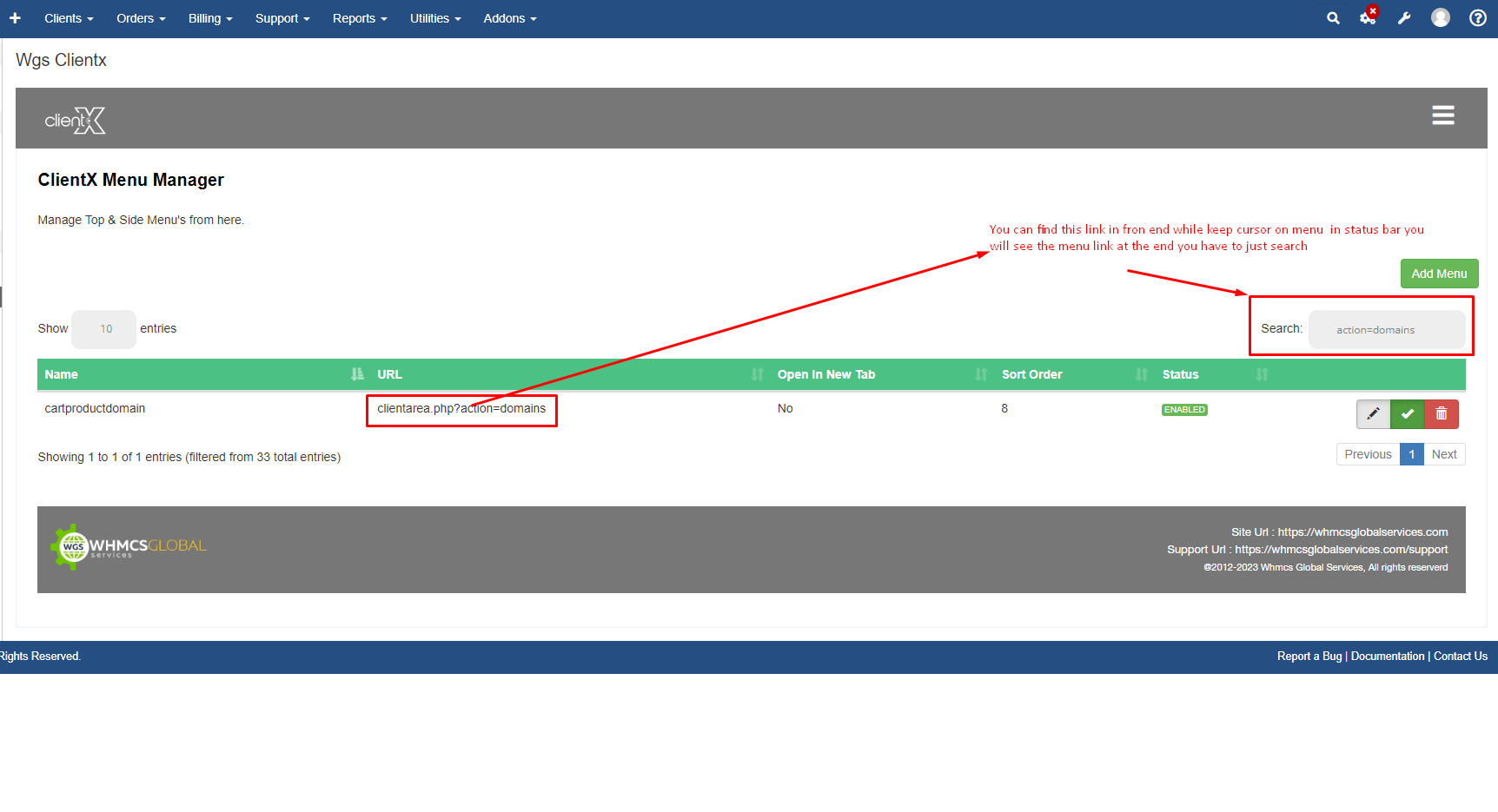
Task: Delete cartproductdomain using the trash icon
Action: [x=1442, y=414]
